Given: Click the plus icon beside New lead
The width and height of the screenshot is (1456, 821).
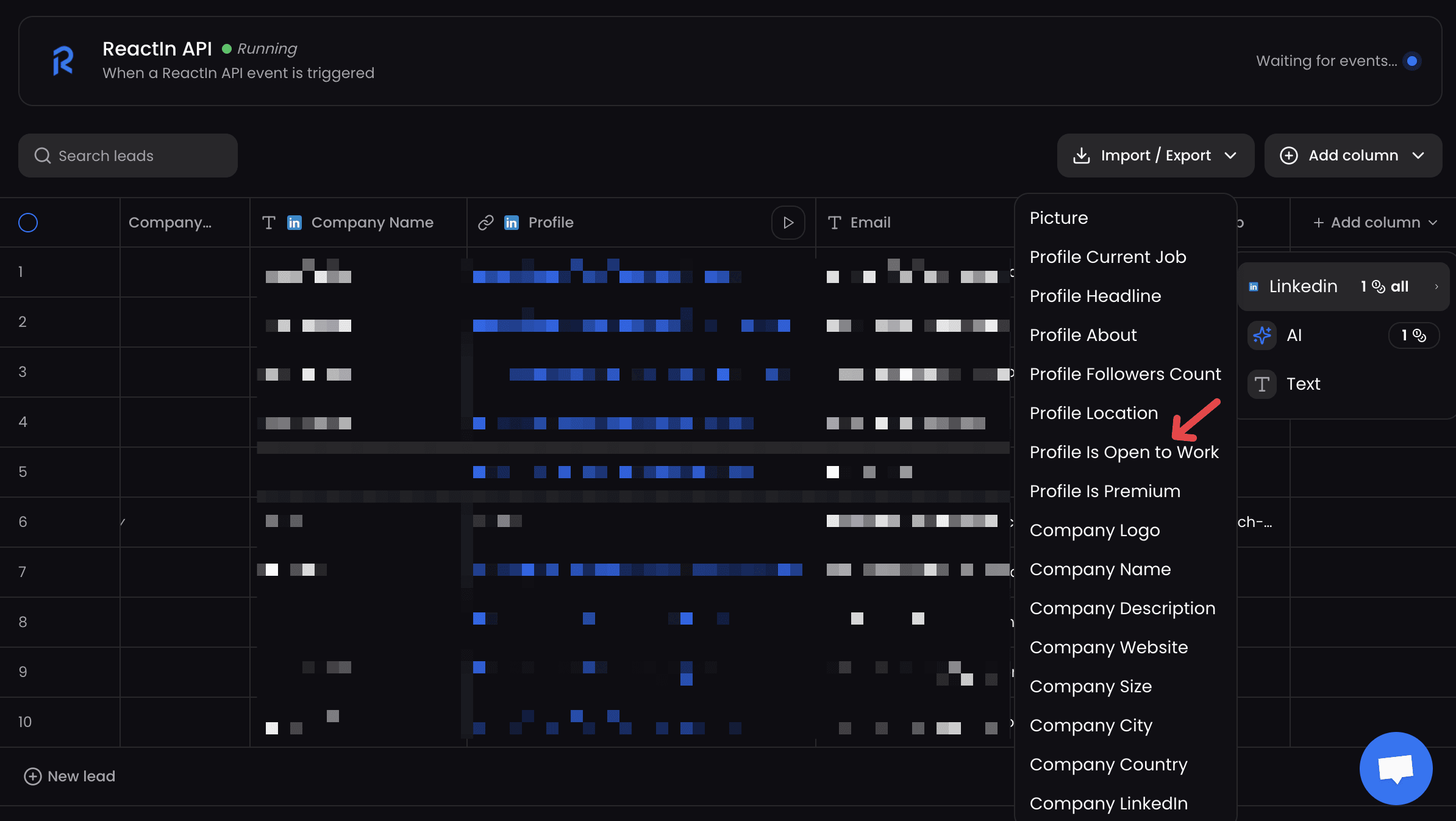Looking at the screenshot, I should click(32, 776).
